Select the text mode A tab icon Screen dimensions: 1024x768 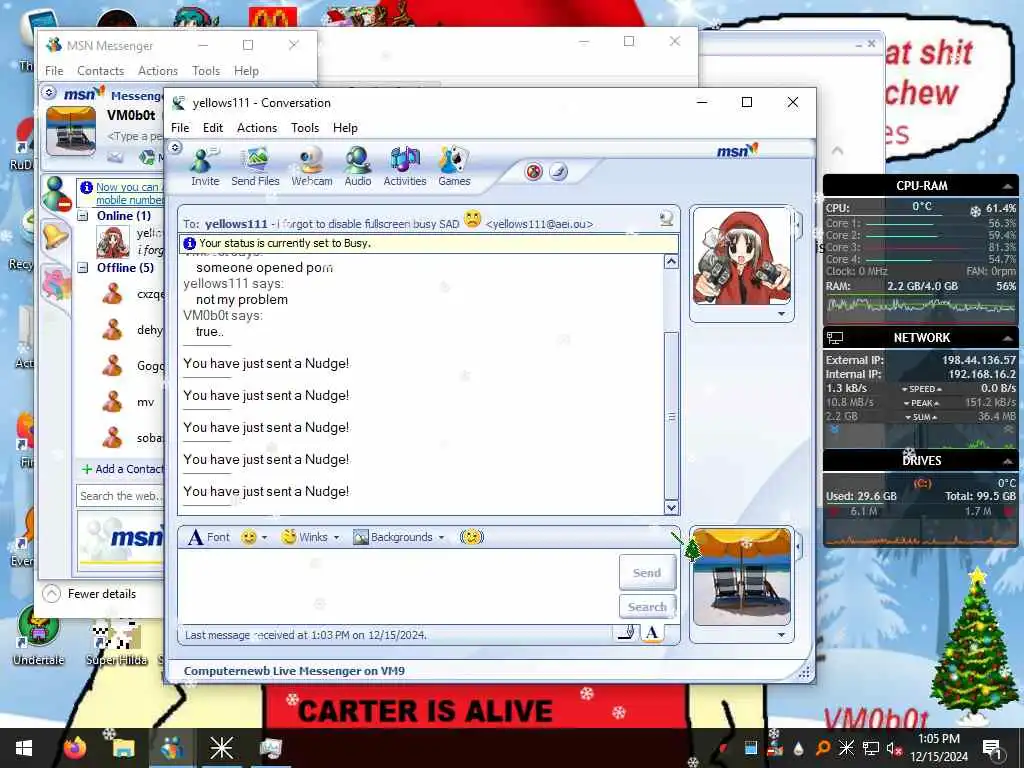tap(651, 632)
